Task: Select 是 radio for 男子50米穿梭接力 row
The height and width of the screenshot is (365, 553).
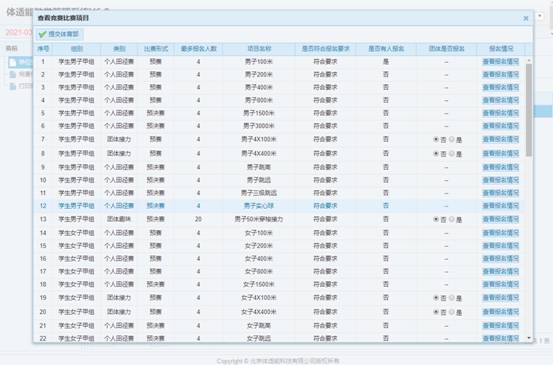Action: (x=452, y=219)
